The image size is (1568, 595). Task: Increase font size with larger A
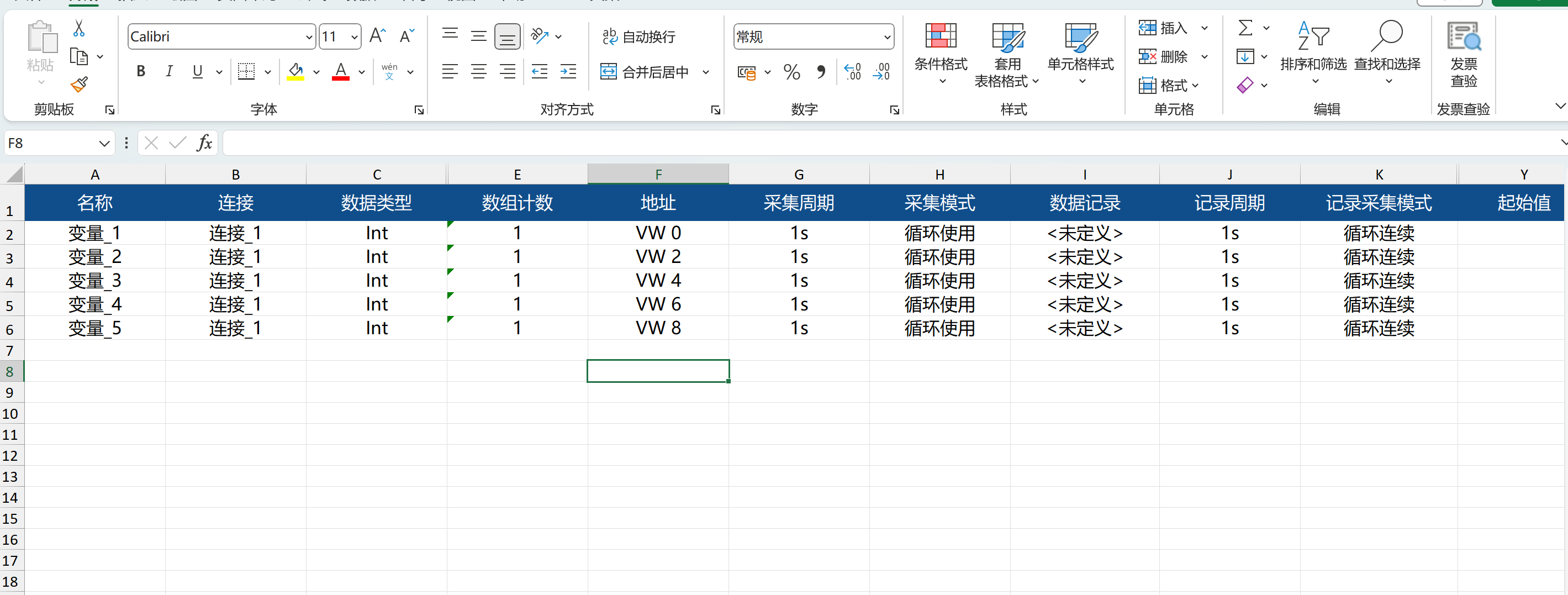coord(377,36)
